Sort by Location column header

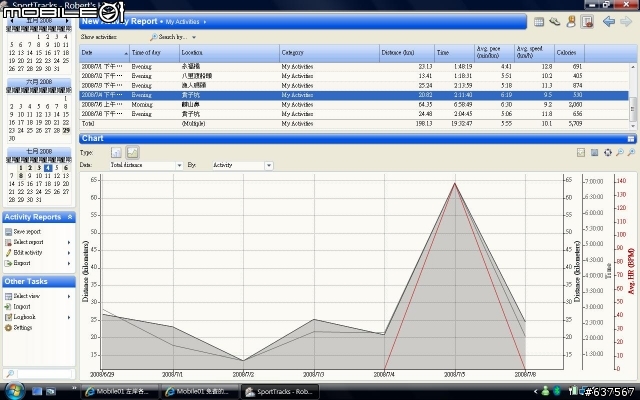tap(229, 53)
